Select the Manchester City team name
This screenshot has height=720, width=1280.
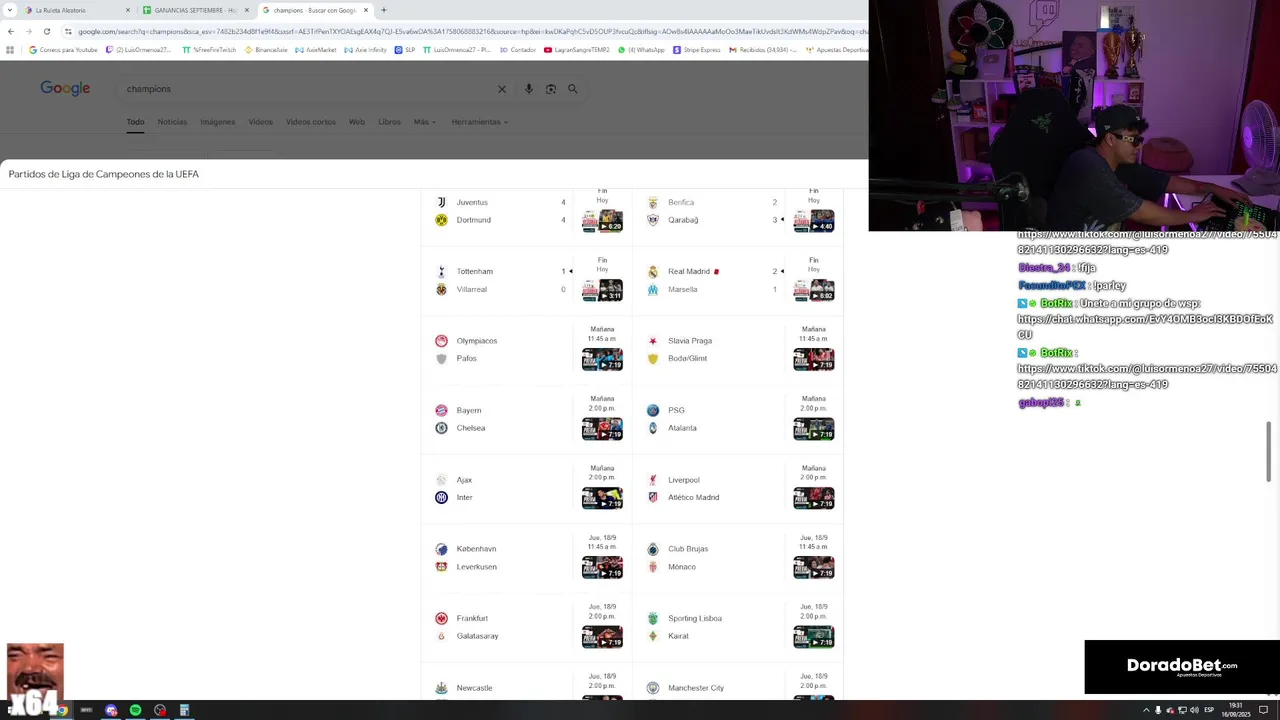pos(696,688)
